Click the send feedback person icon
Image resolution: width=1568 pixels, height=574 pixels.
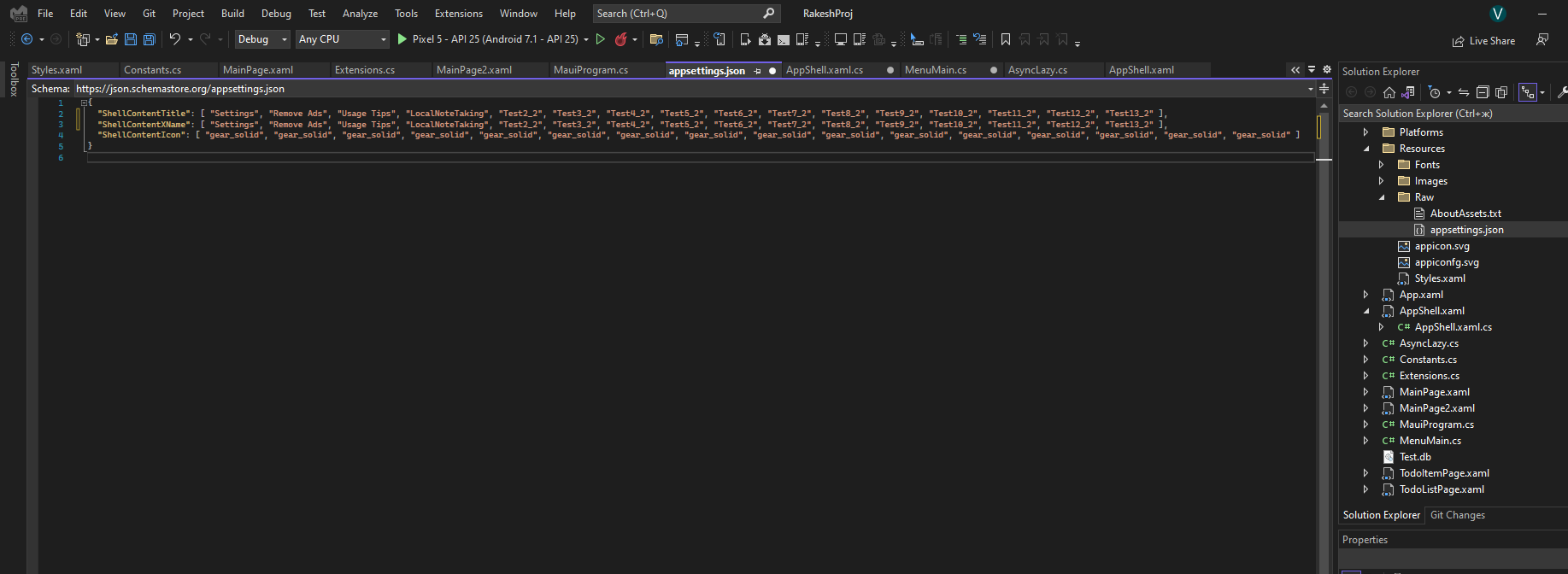(x=1542, y=39)
